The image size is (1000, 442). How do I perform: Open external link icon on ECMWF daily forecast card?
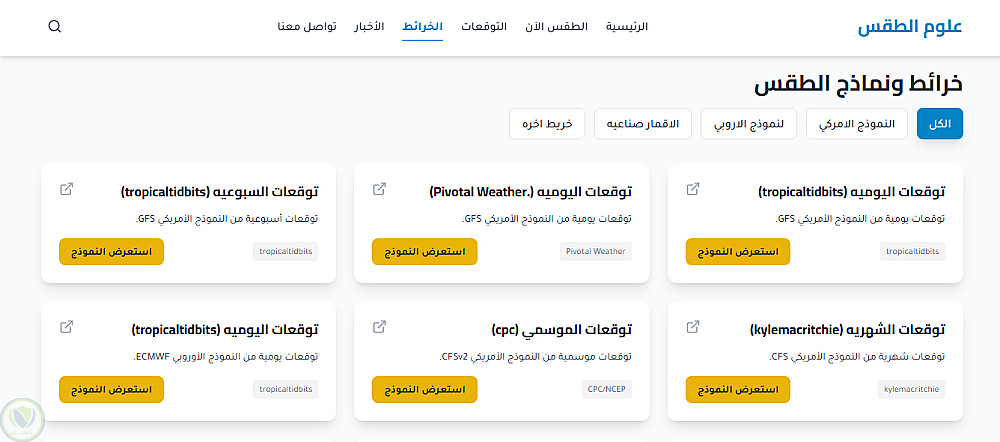67,327
